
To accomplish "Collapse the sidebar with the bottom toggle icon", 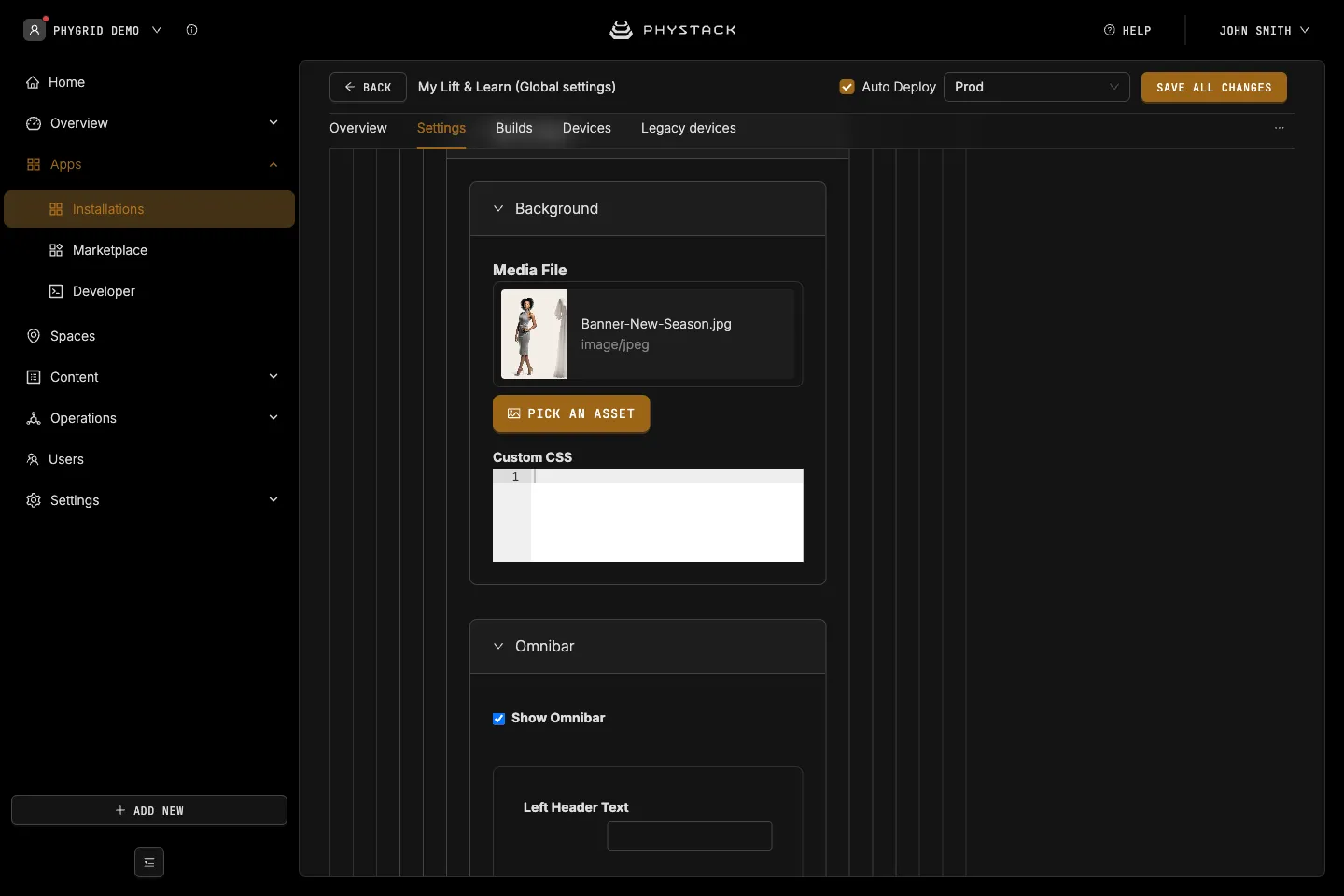I will tap(149, 862).
